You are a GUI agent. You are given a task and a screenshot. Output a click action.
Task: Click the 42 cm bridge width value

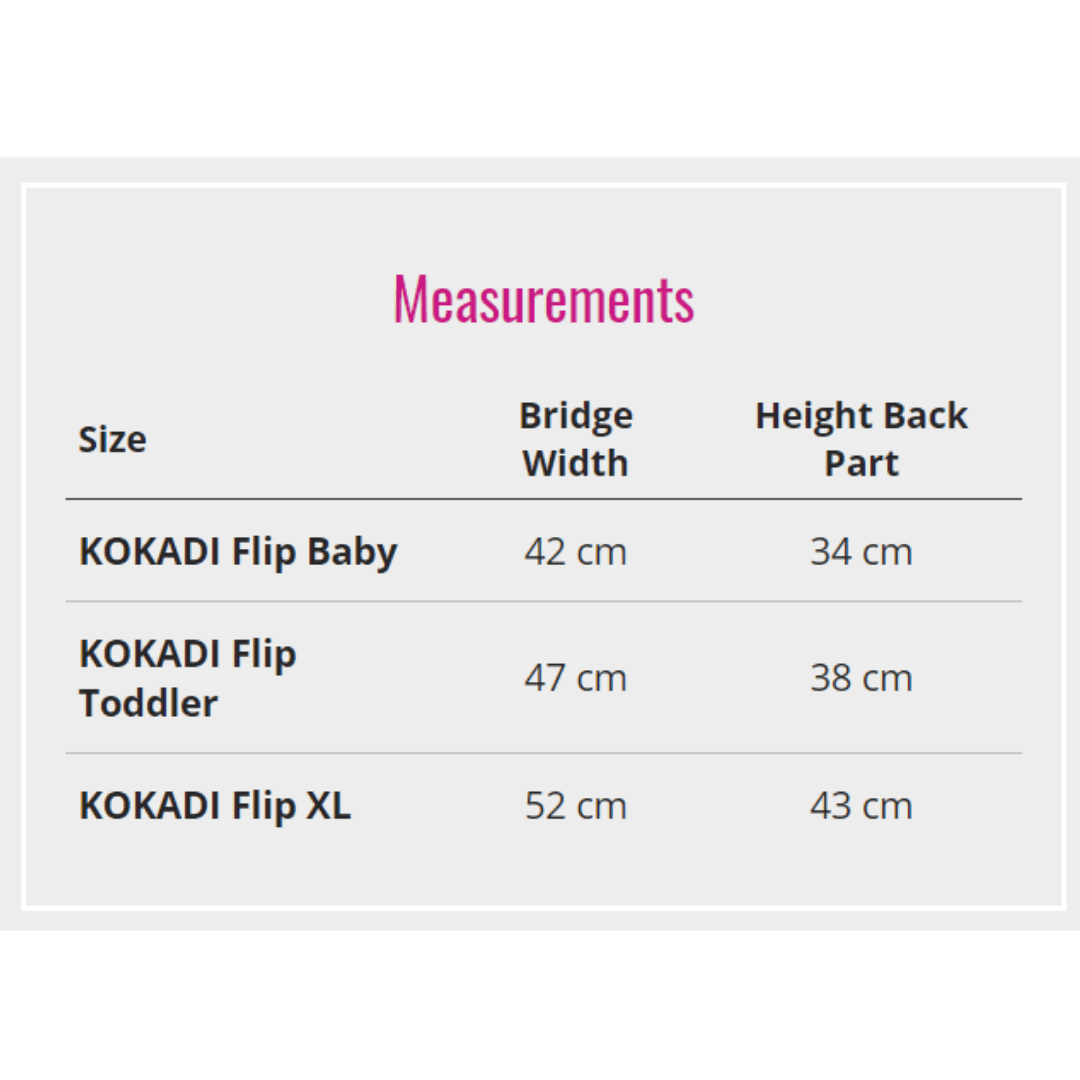[x=575, y=552]
